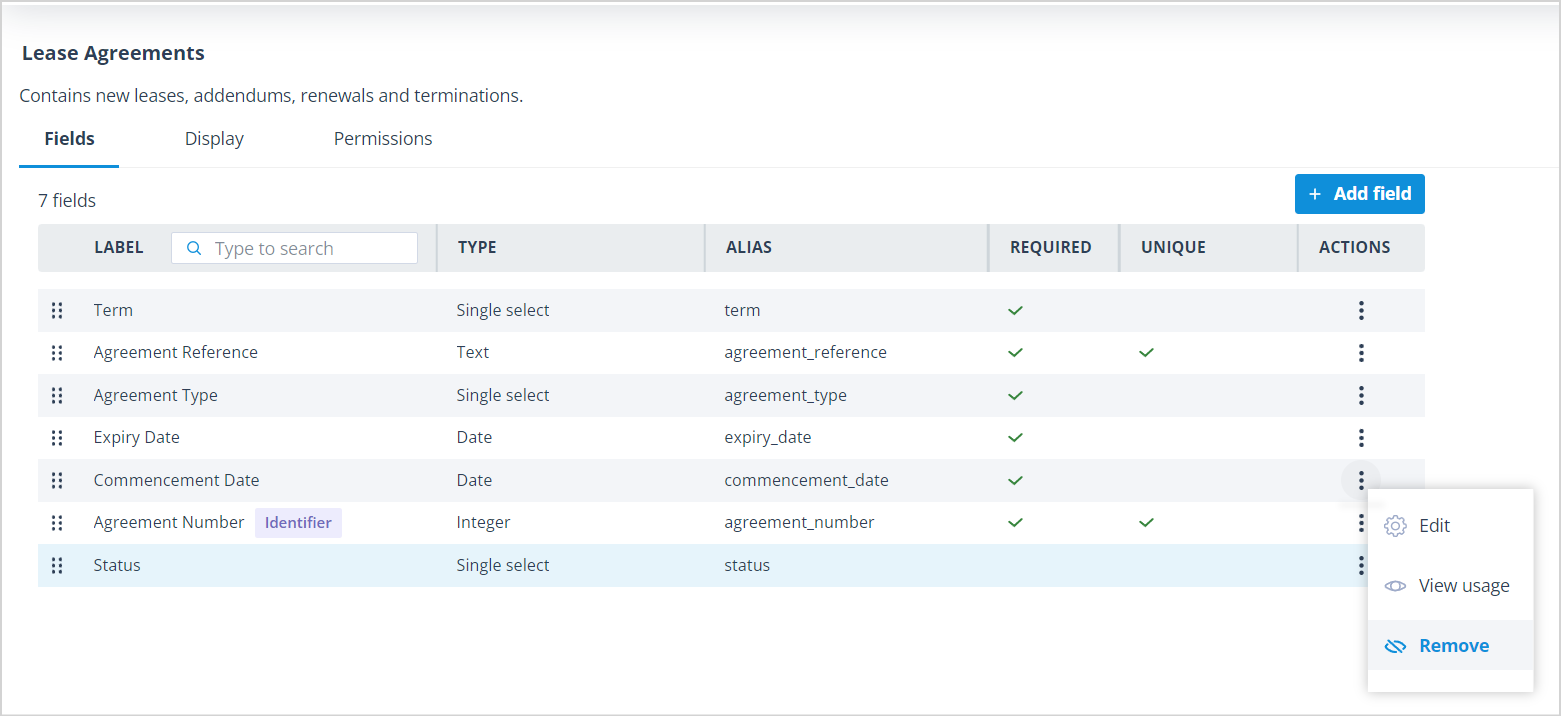Choose Remove from the actions menu
The height and width of the screenshot is (716, 1561).
click(1450, 646)
